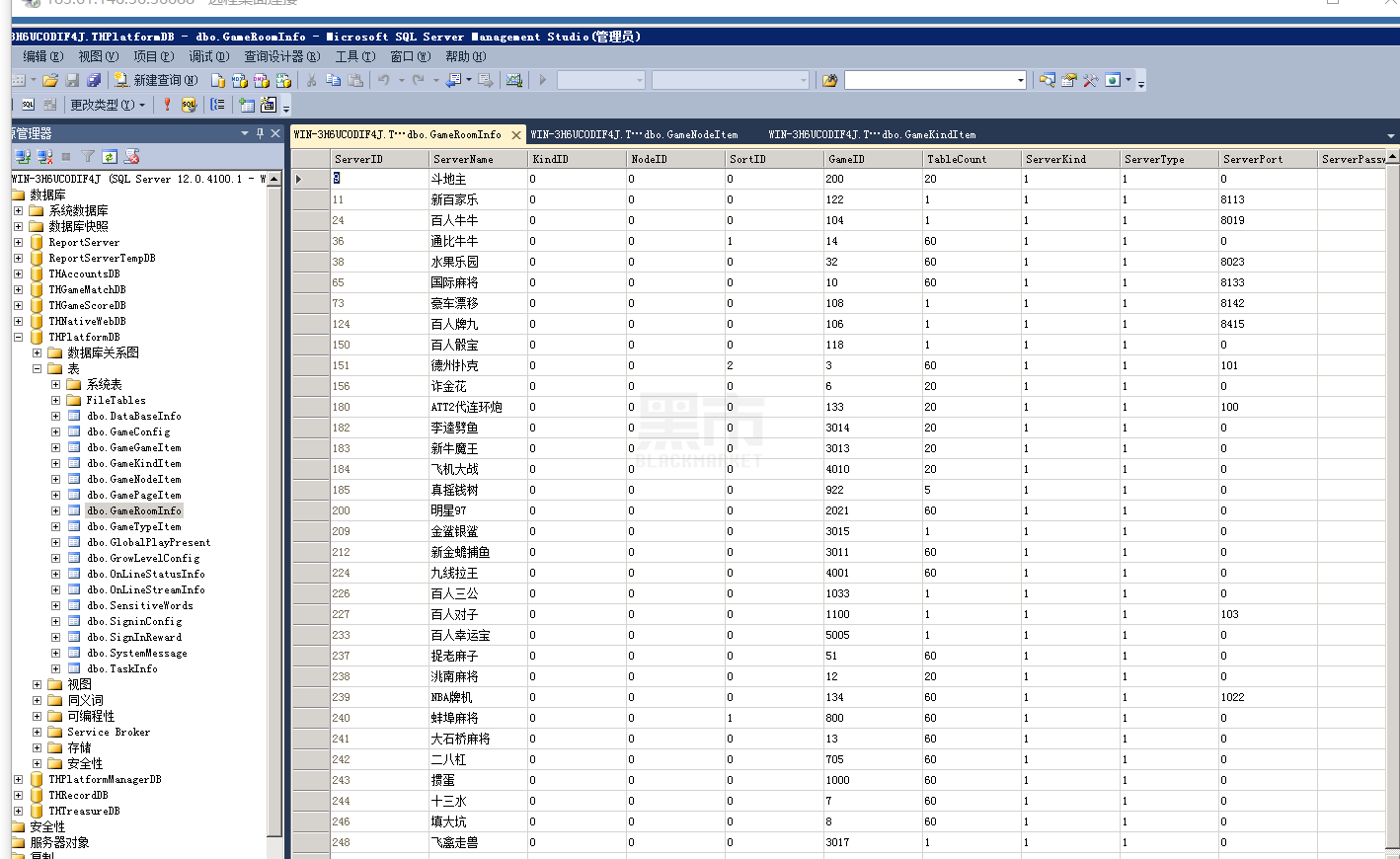Open the Properties window icon
Image resolution: width=1400 pixels, height=859 pixels.
[1069, 80]
